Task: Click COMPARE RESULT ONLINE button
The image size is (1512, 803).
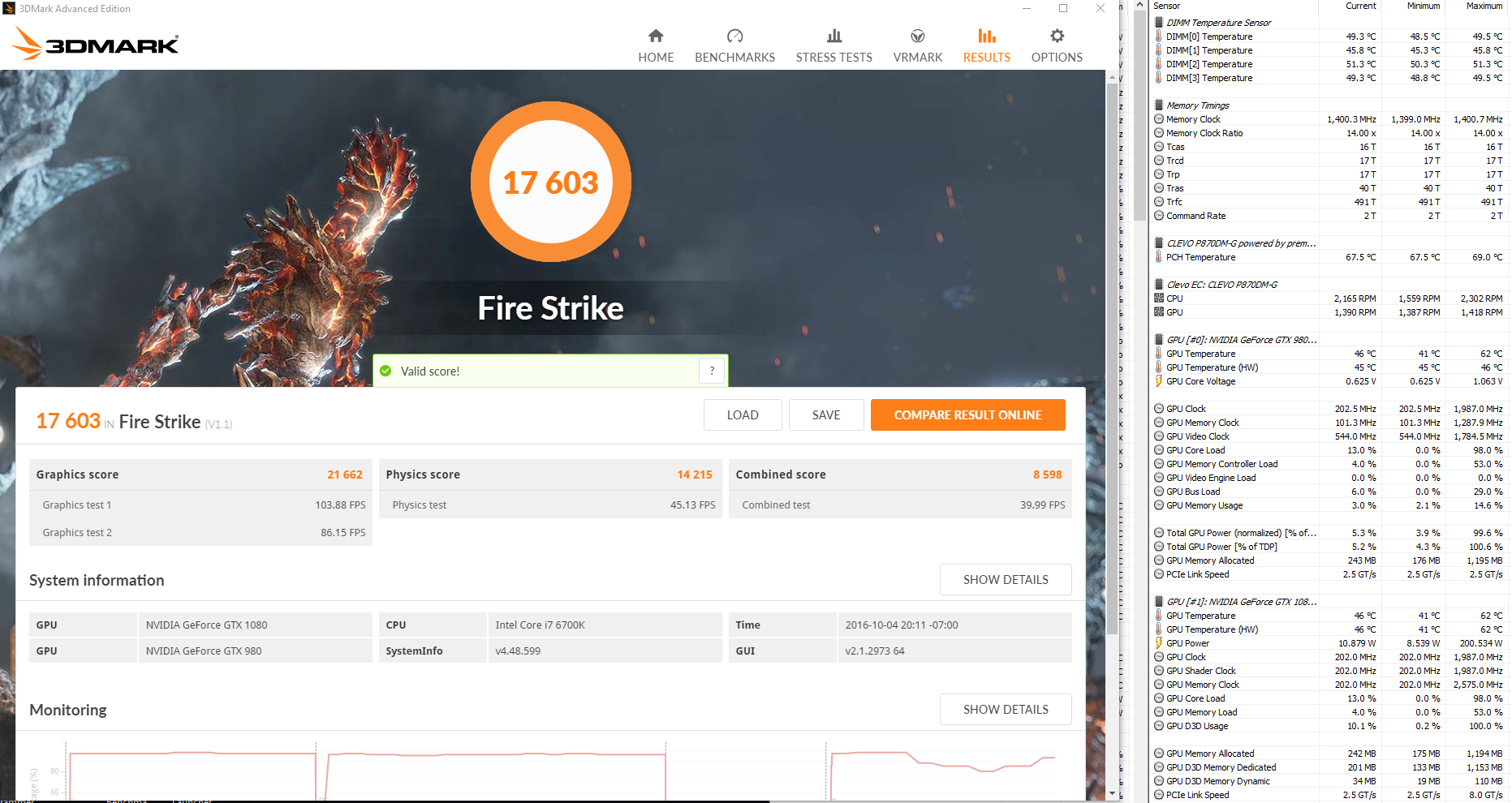Action: click(968, 414)
